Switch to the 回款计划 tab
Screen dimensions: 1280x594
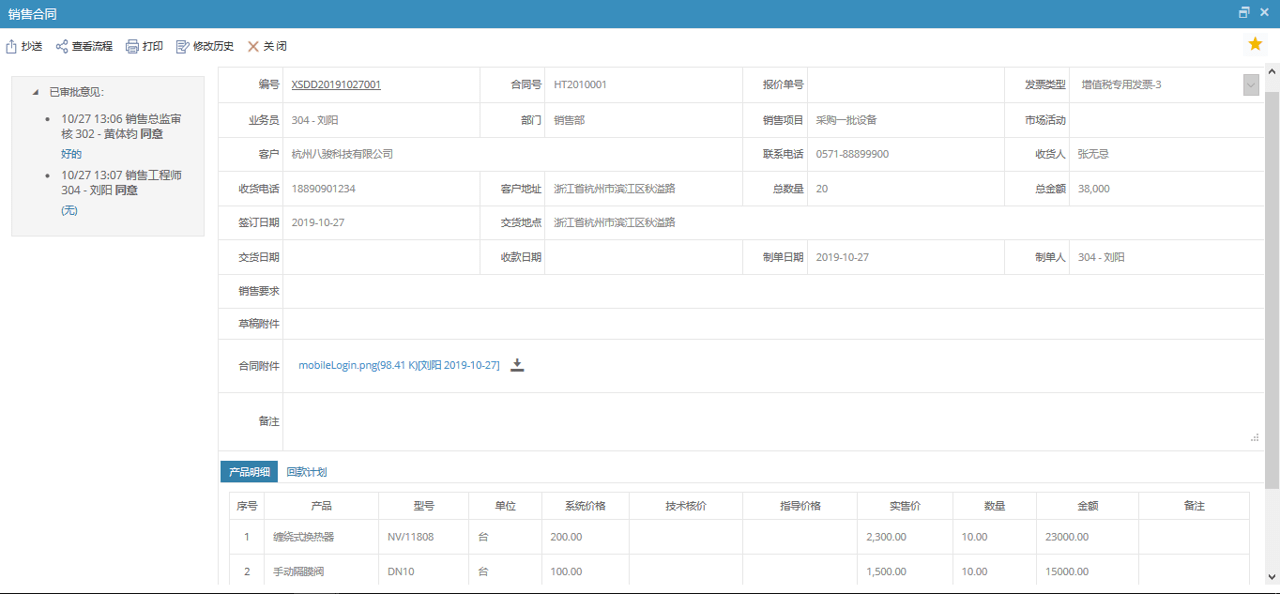(x=307, y=471)
